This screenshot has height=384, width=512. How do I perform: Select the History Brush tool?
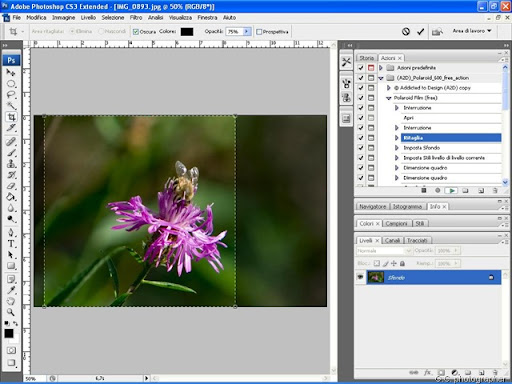point(11,175)
